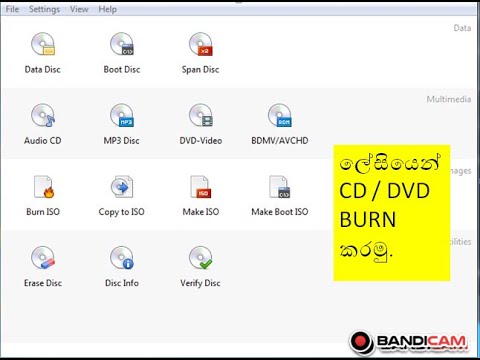Choose the BDMV/AVCHD disc icon

coord(280,115)
